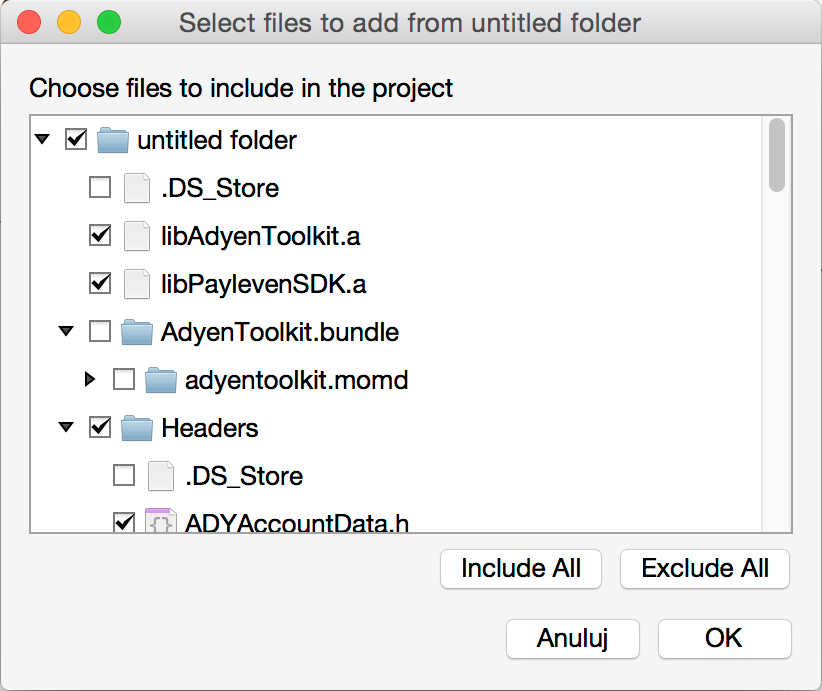Click the Exclude All button

(x=705, y=569)
